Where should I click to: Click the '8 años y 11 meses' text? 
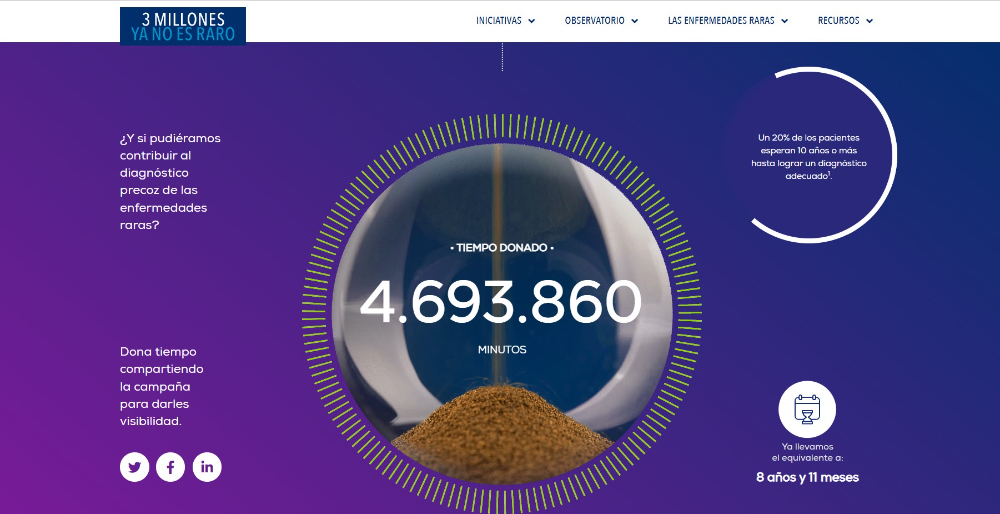coord(807,477)
